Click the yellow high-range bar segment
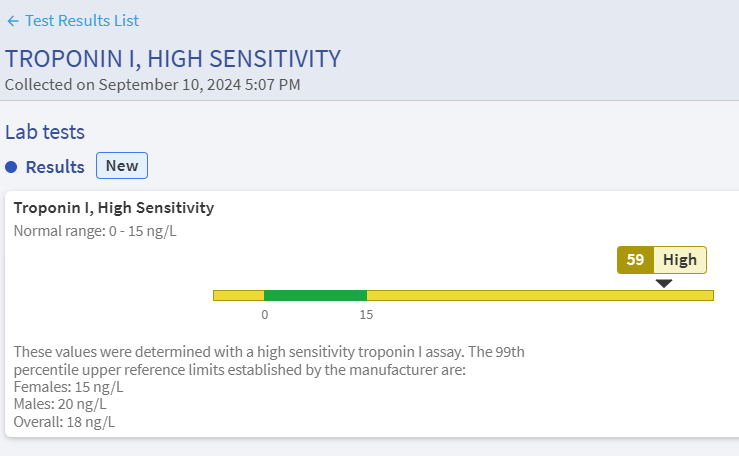 tap(540, 295)
